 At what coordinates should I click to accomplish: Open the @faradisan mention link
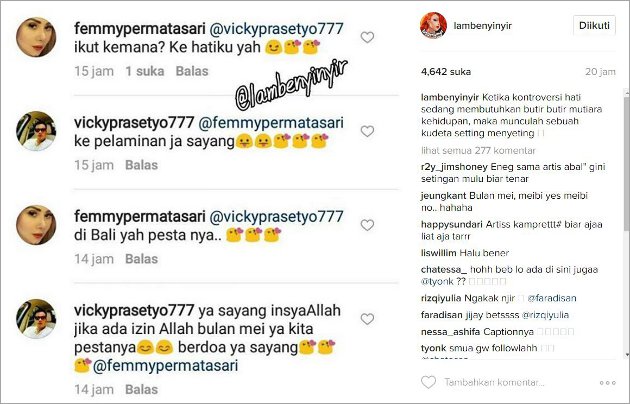coord(552,298)
